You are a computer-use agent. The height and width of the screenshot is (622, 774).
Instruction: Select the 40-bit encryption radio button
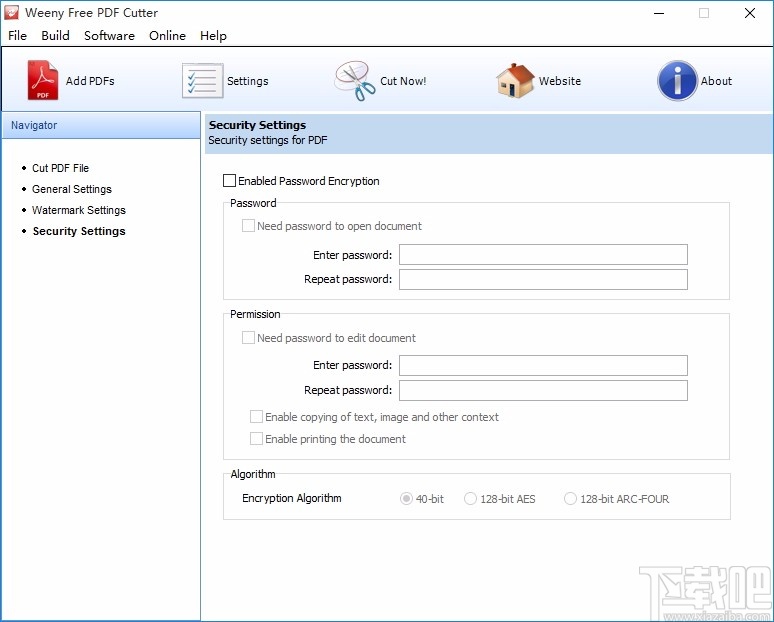click(x=406, y=499)
